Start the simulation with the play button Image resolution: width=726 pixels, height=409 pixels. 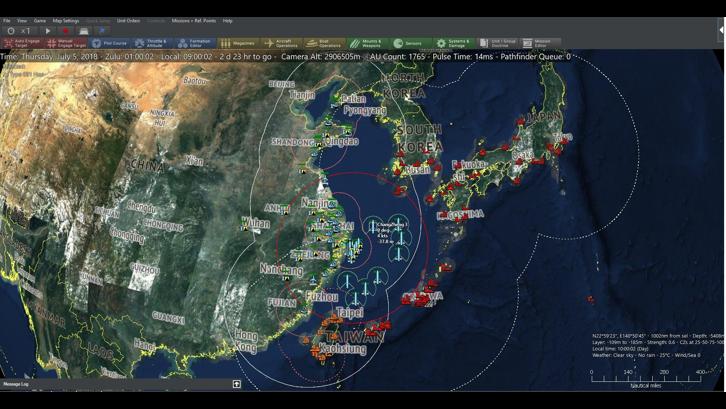(48, 31)
